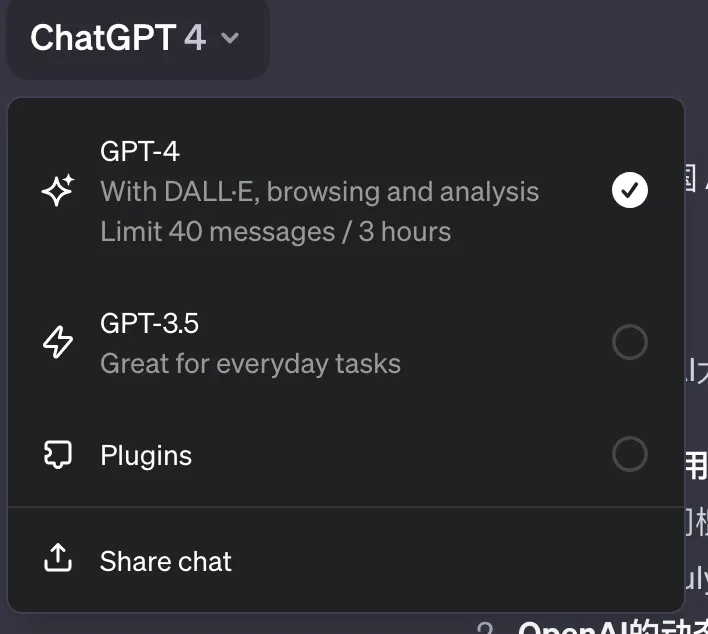Click the Share chat upload icon
This screenshot has height=634, width=708.
(58, 558)
